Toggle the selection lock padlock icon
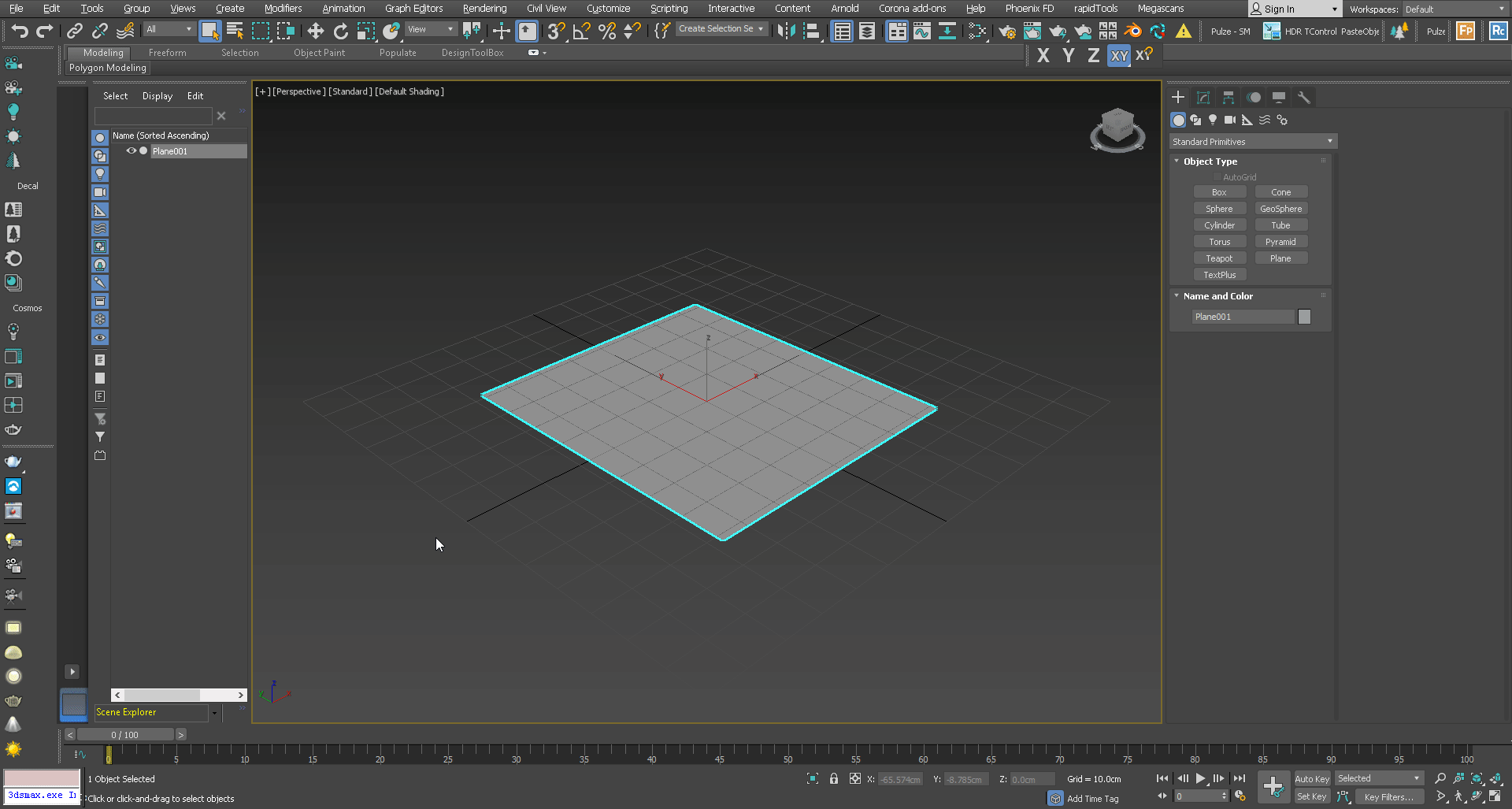 point(833,778)
